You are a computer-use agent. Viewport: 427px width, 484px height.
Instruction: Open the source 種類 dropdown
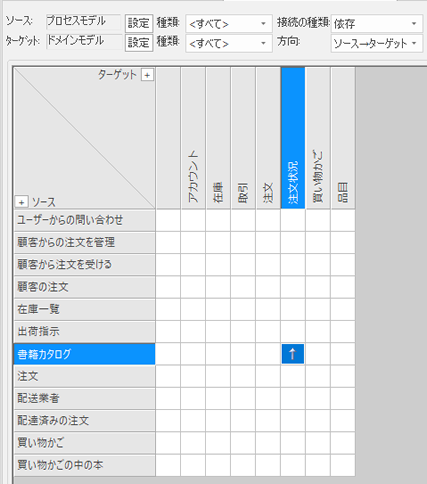[229, 24]
